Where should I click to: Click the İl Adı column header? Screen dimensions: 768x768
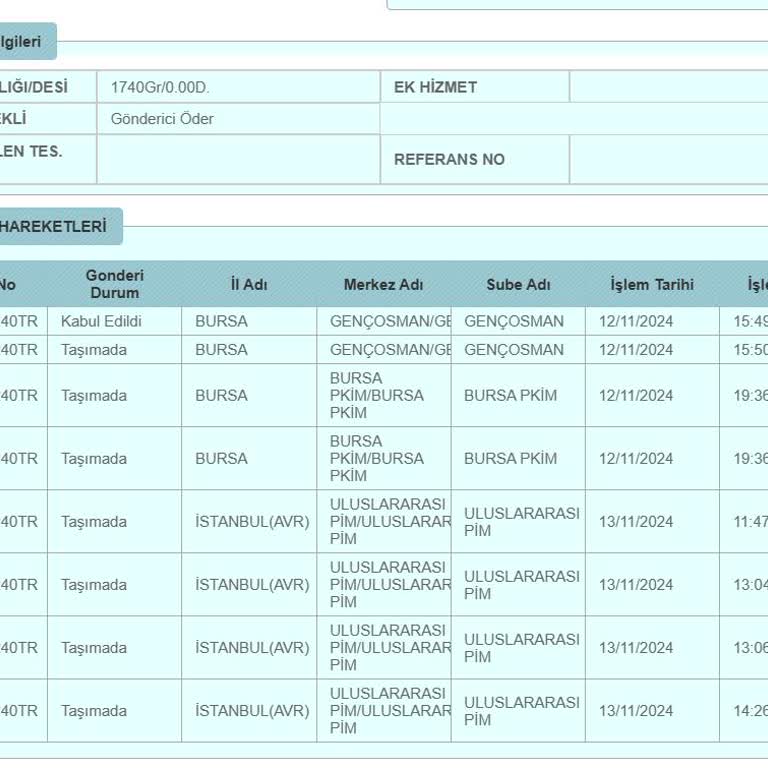[x=249, y=285]
